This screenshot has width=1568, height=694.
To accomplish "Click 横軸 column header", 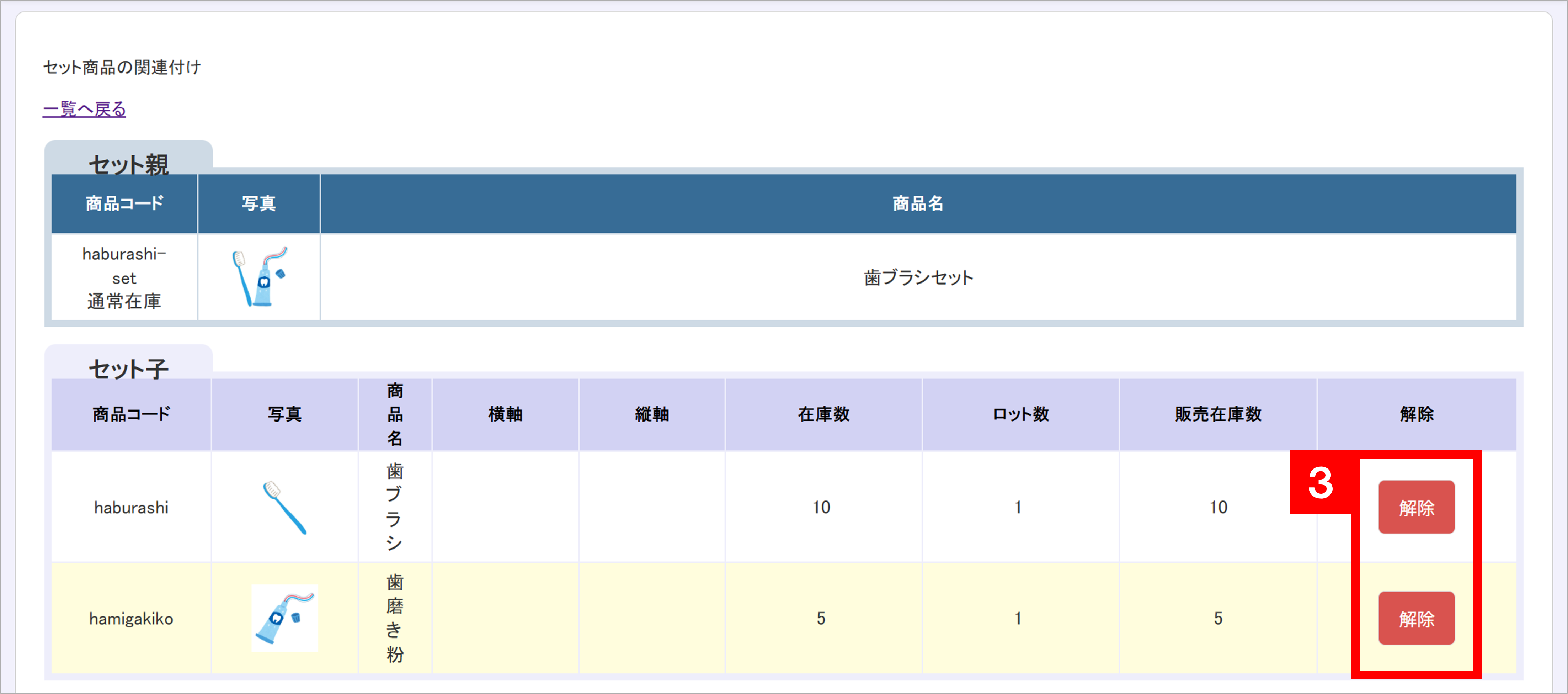I will (505, 414).
